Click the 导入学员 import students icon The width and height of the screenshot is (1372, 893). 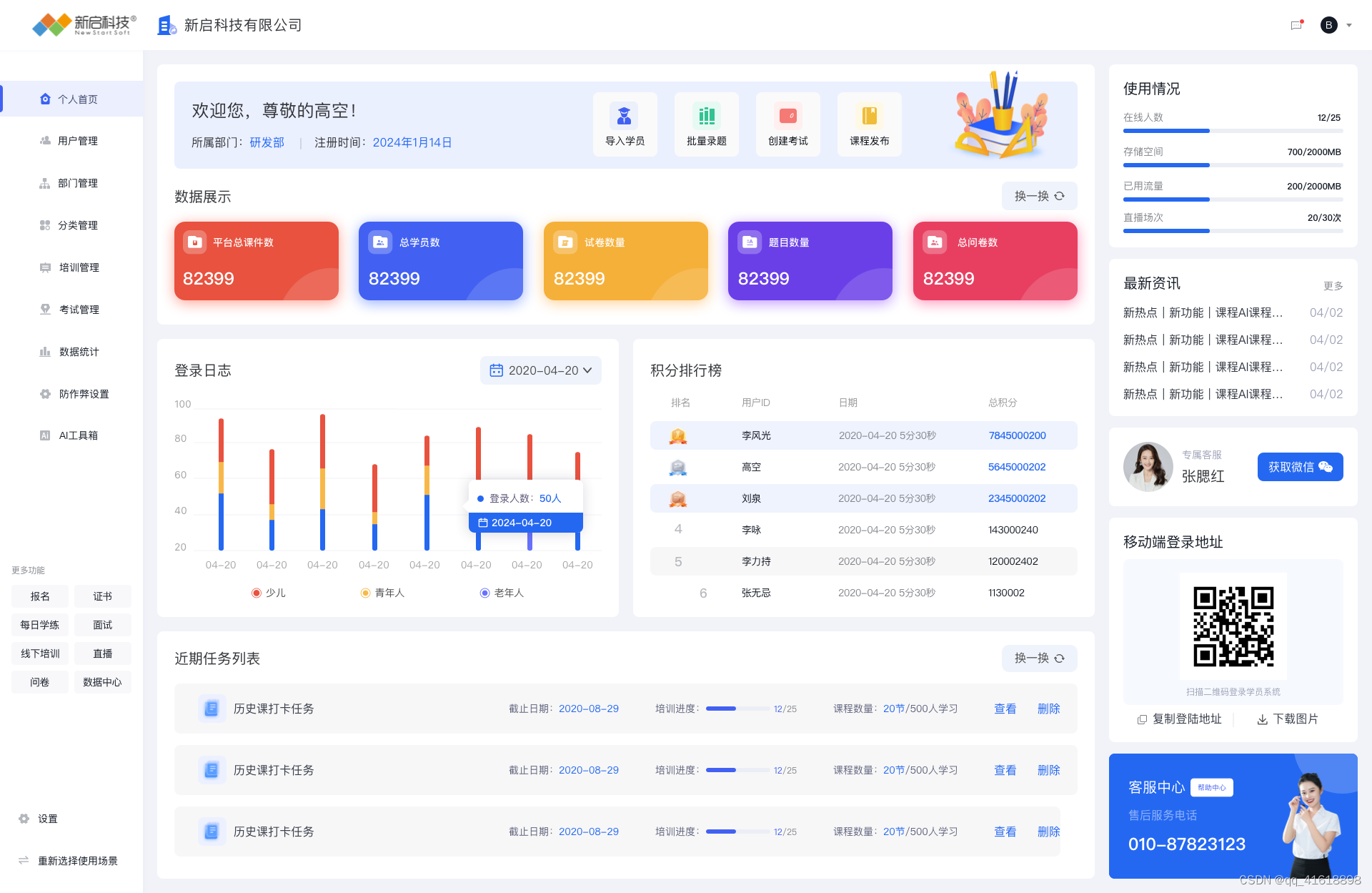coord(625,116)
